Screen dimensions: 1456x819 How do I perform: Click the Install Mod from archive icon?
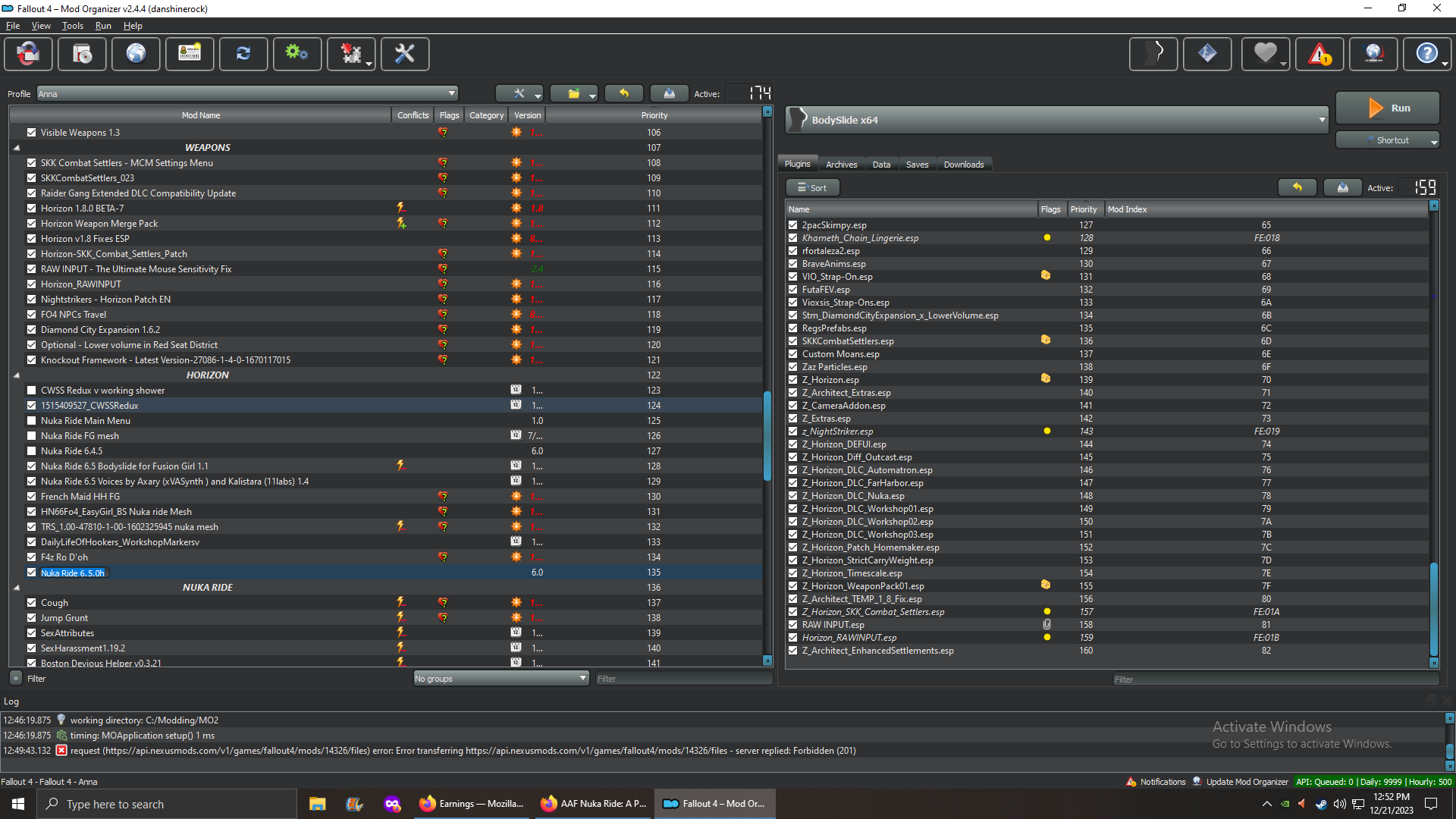[82, 54]
